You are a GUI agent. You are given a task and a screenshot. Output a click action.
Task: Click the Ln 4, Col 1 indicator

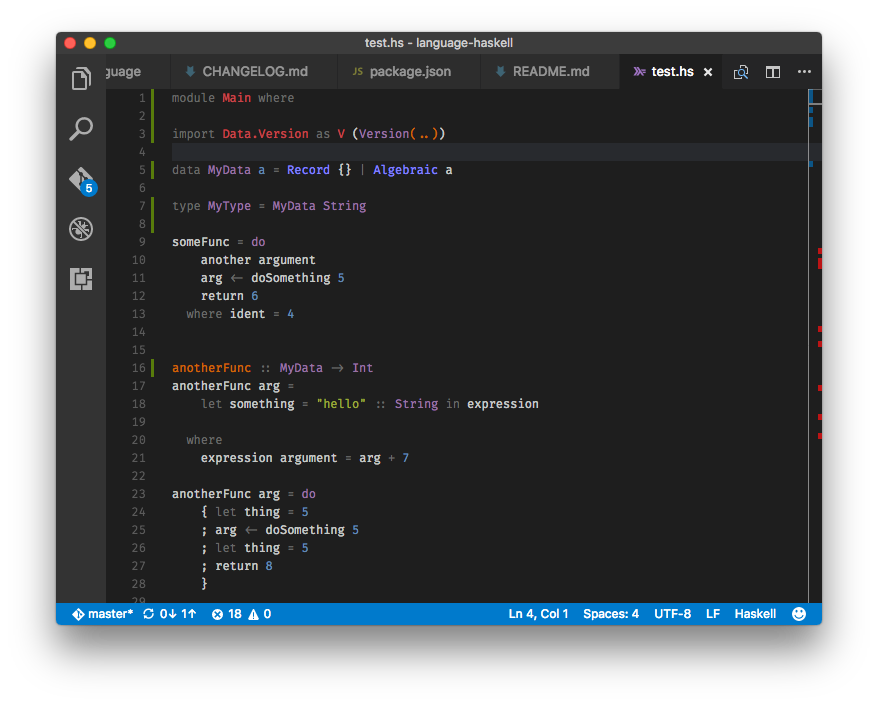pos(538,614)
